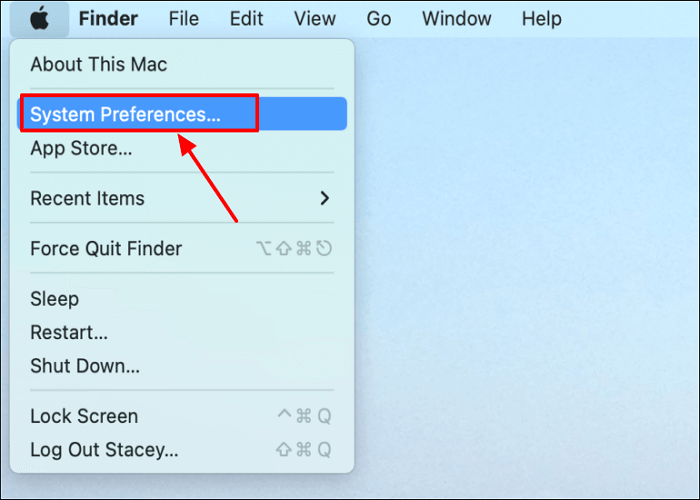Select the Shut Down… option
This screenshot has width=700, height=500.
(85, 365)
